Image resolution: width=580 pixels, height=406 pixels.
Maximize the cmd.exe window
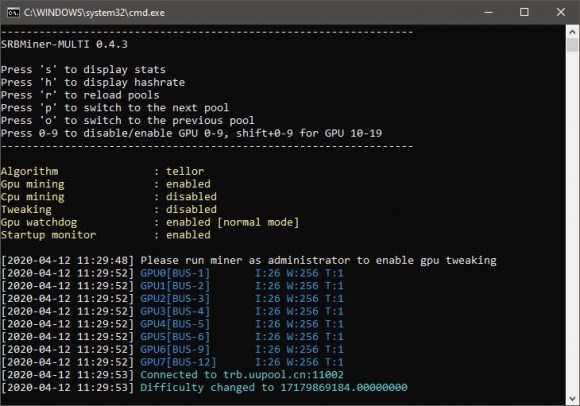coord(524,12)
